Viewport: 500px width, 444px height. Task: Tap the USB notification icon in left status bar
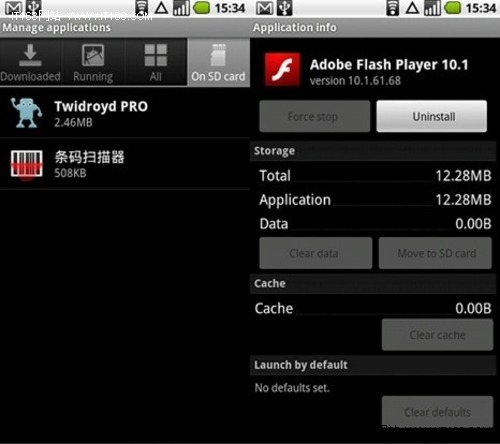coord(34,8)
